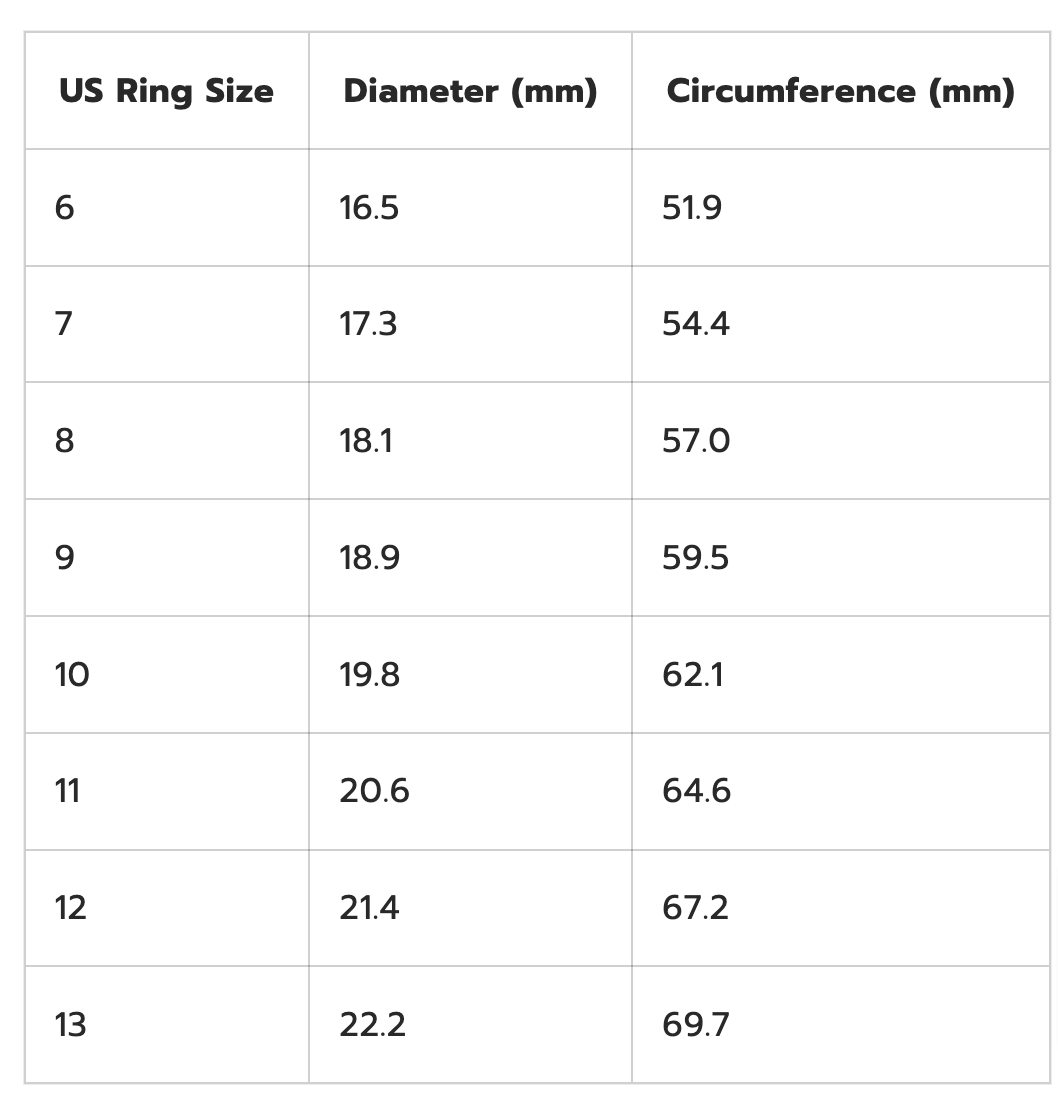Select the 18.1 diameter cell
Viewport: 1058px width, 1100px height.
pos(366,441)
